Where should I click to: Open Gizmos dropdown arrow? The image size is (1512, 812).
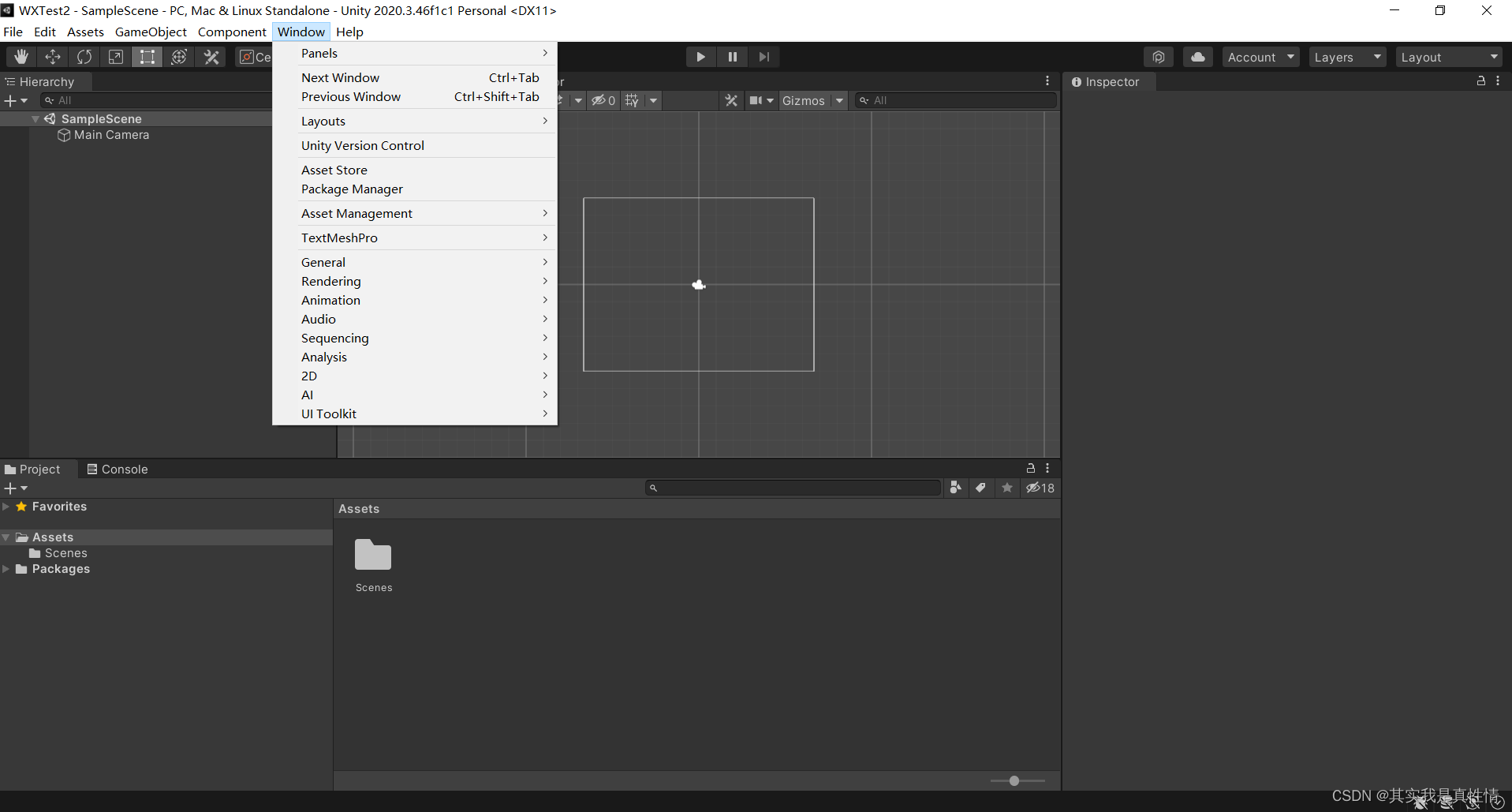(840, 100)
